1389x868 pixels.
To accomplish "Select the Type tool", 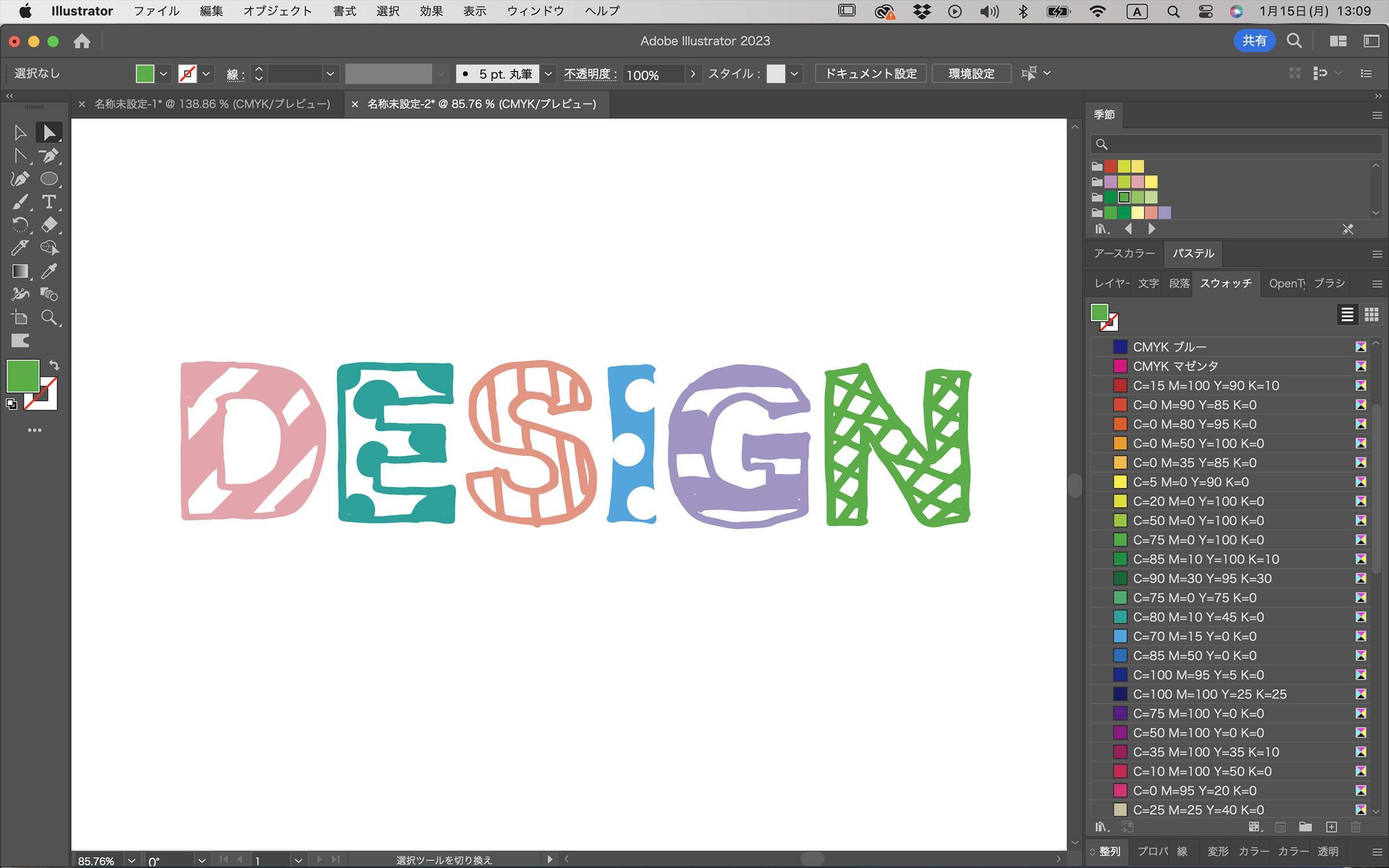I will coord(49,202).
